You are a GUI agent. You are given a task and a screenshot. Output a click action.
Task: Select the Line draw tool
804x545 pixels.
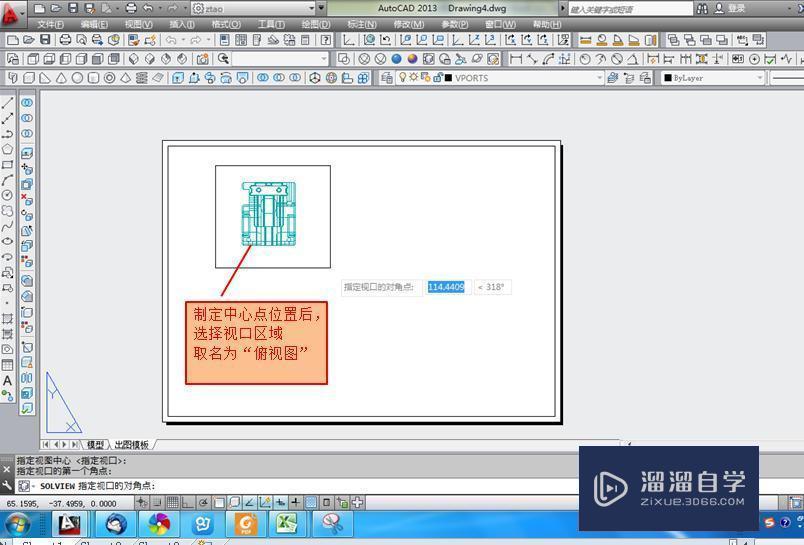(7, 103)
